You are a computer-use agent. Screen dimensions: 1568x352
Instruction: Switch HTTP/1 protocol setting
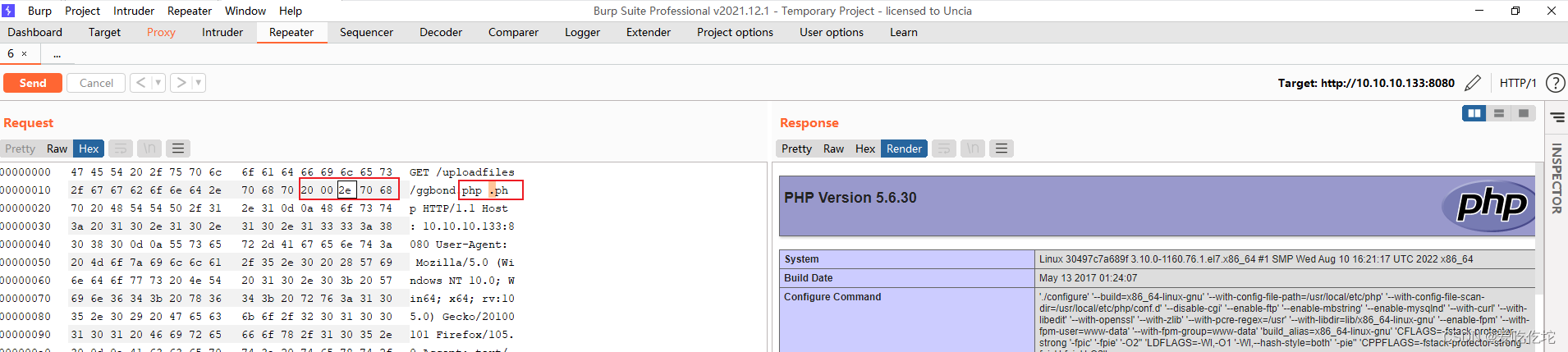point(1517,83)
